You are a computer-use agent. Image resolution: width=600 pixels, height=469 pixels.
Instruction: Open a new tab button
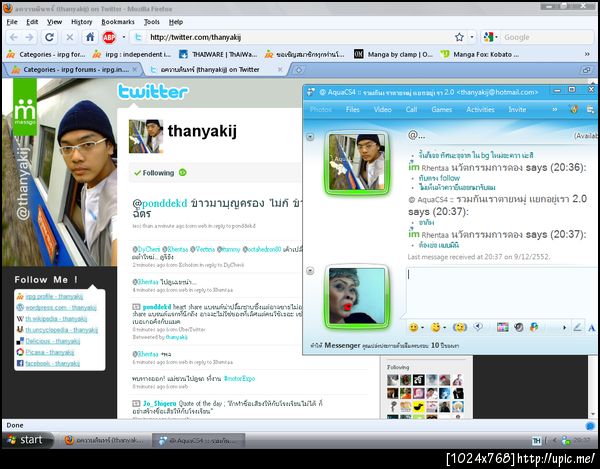point(299,70)
